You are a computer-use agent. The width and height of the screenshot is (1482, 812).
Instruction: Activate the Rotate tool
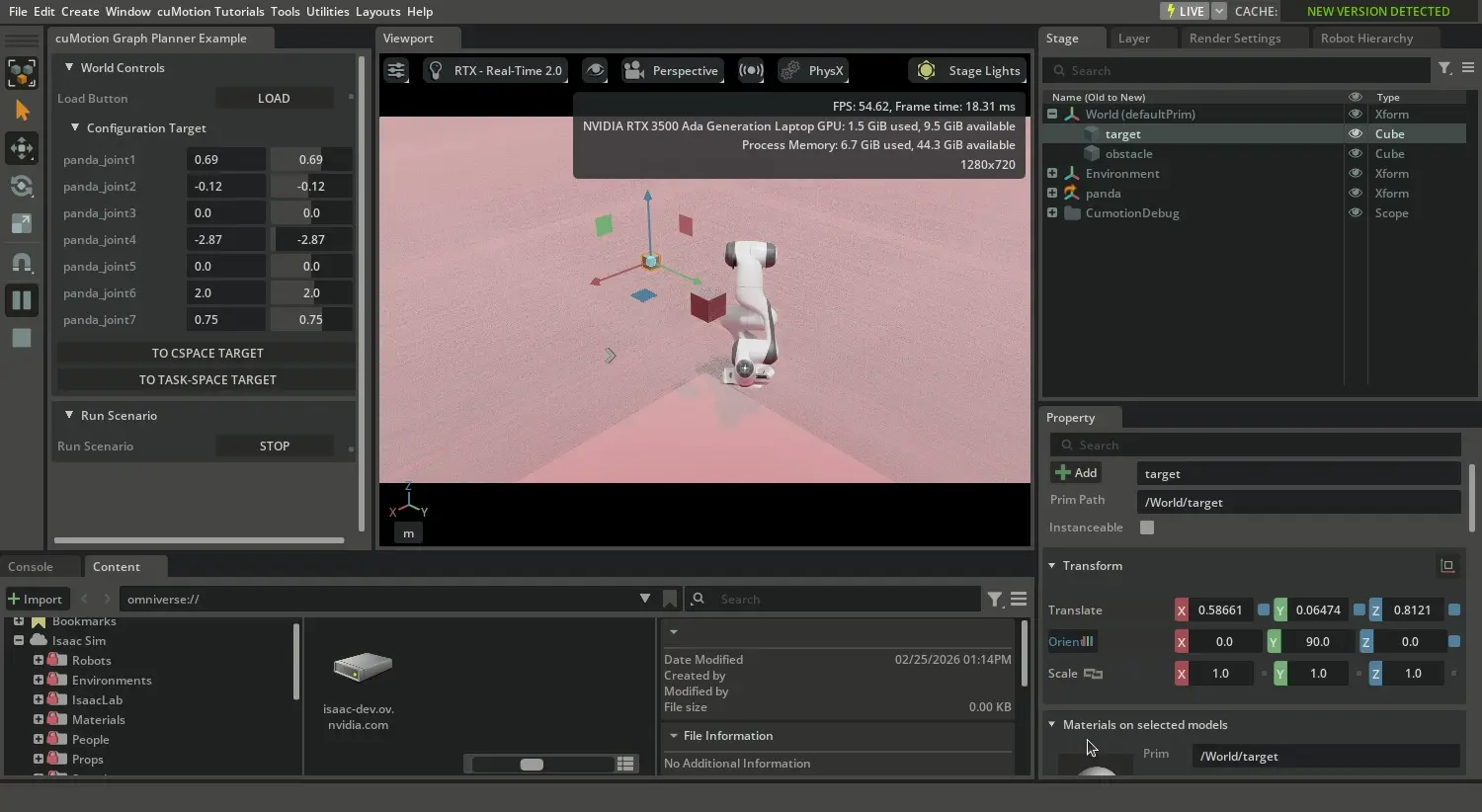[22, 186]
